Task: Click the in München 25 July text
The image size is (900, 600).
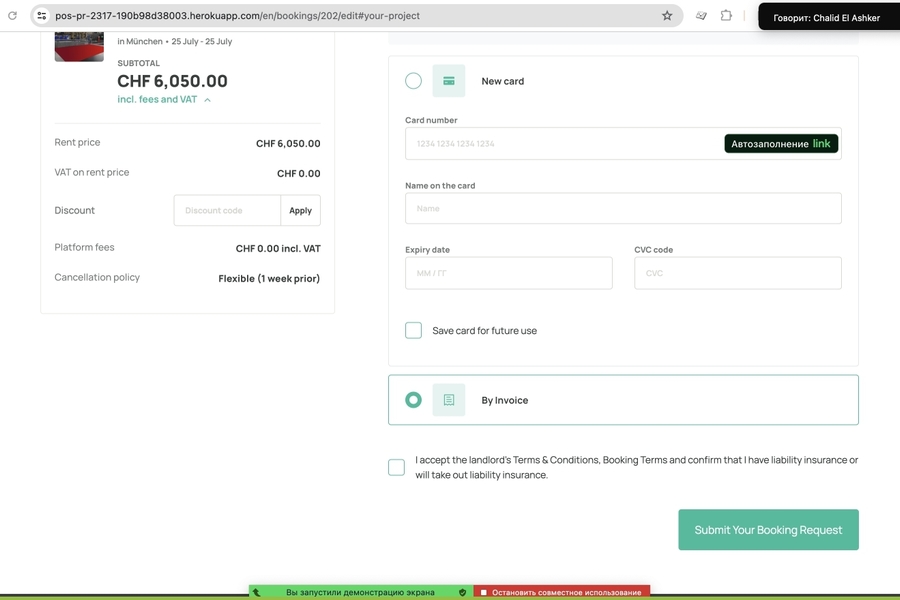Action: click(174, 41)
